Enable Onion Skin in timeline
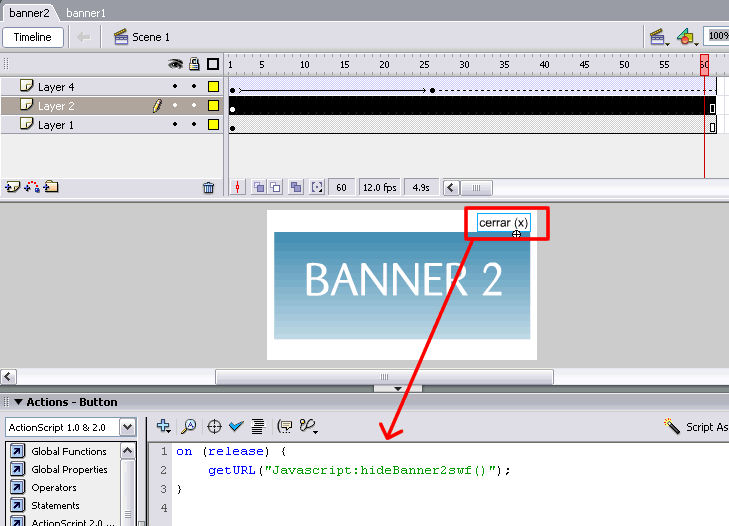This screenshot has width=729, height=526. click(x=259, y=187)
